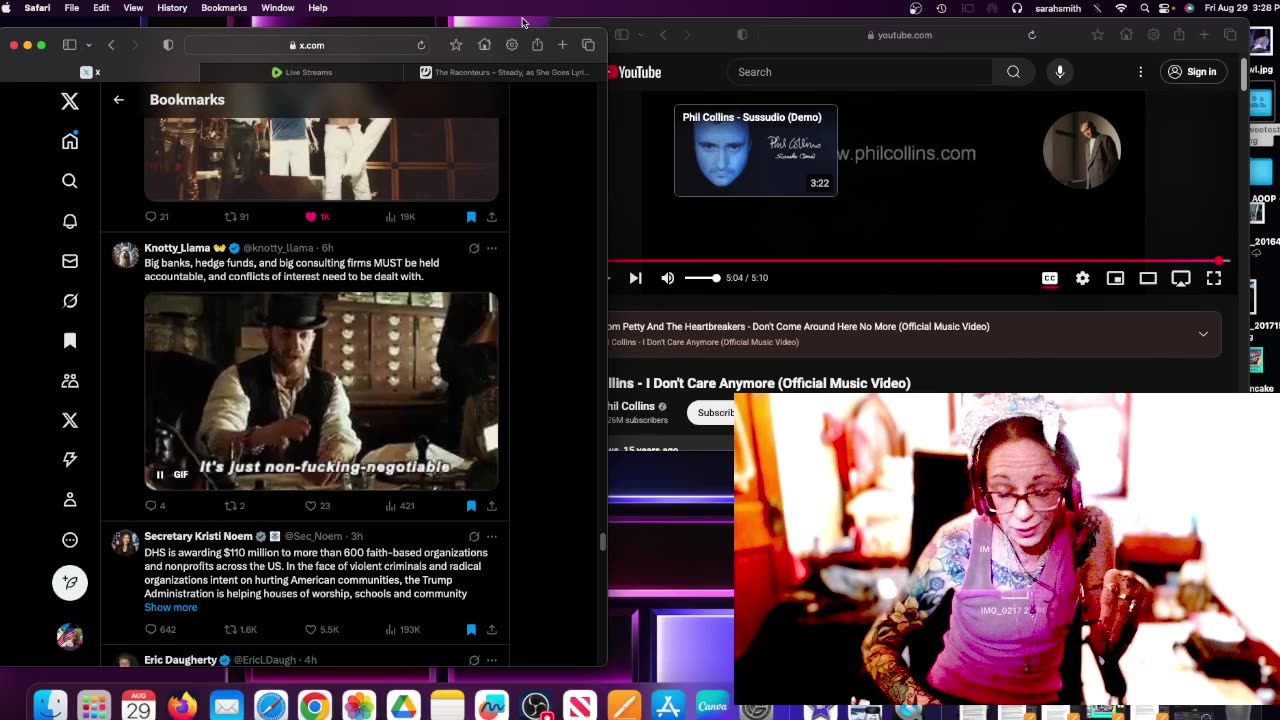Open X notifications bell icon
The image size is (1280, 720).
(70, 221)
